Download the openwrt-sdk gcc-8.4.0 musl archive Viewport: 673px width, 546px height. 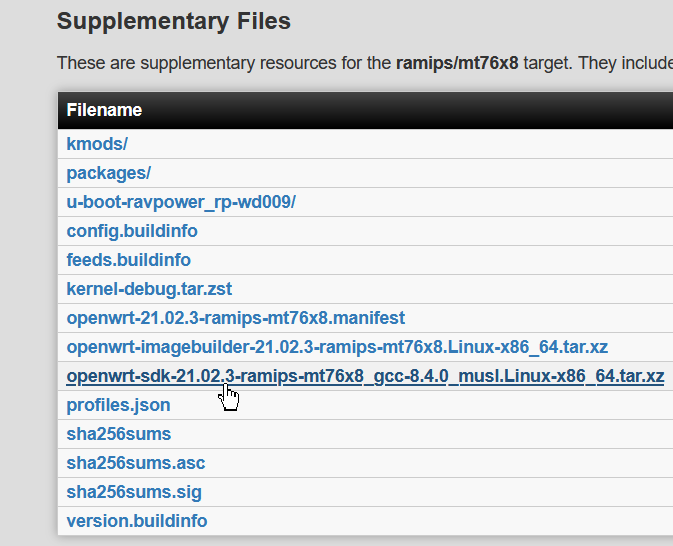tap(365, 376)
